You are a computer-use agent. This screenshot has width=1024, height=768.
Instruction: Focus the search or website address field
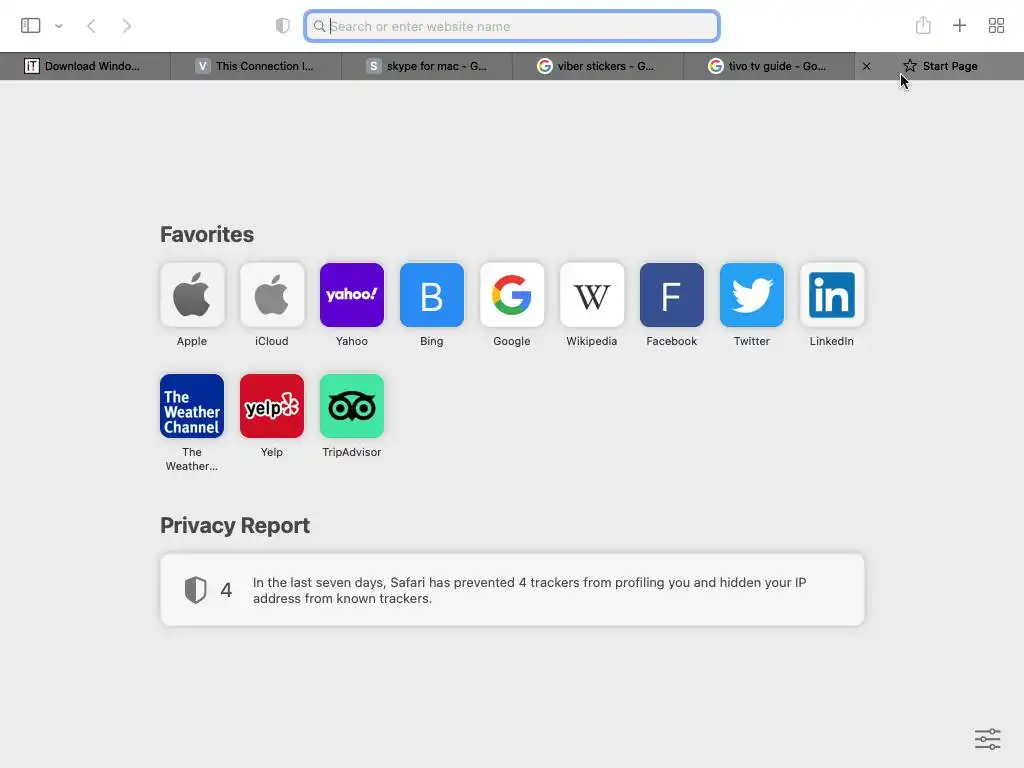(x=512, y=26)
